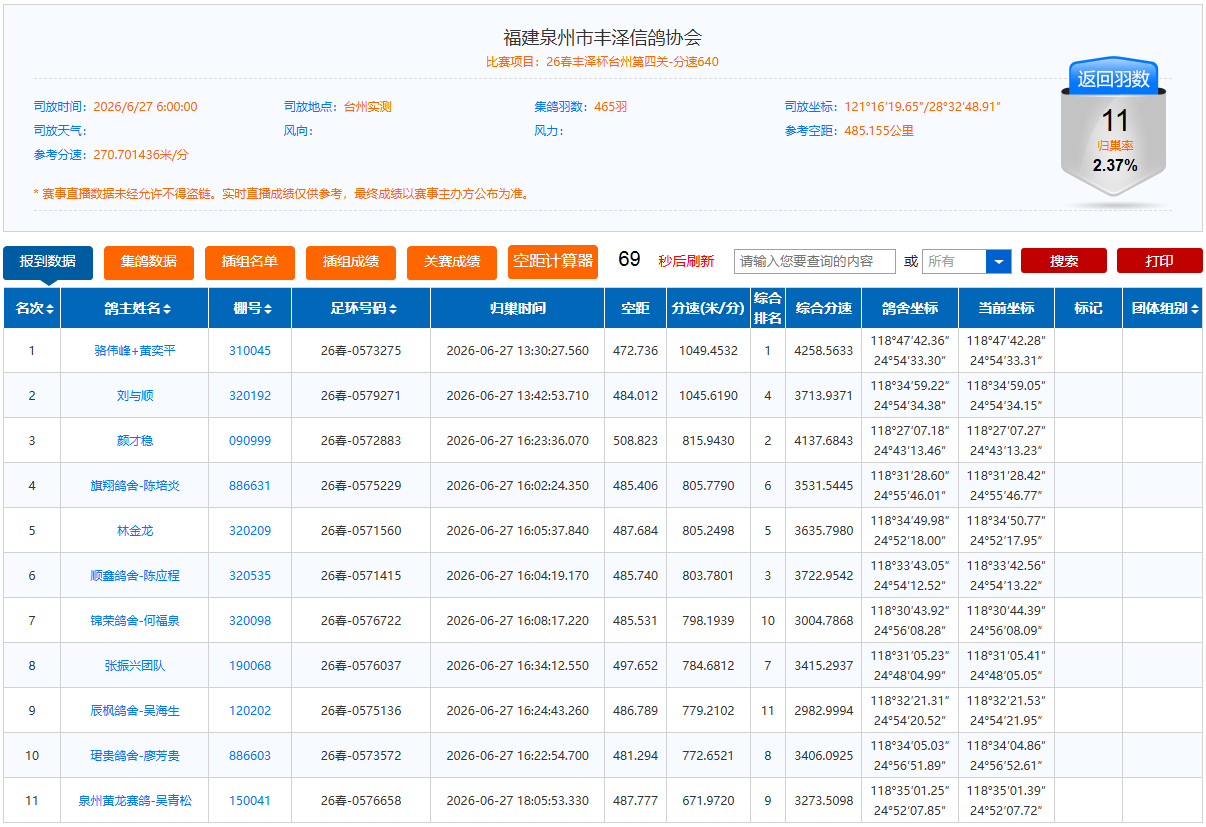Select ring number 26春-0576658

(x=361, y=801)
